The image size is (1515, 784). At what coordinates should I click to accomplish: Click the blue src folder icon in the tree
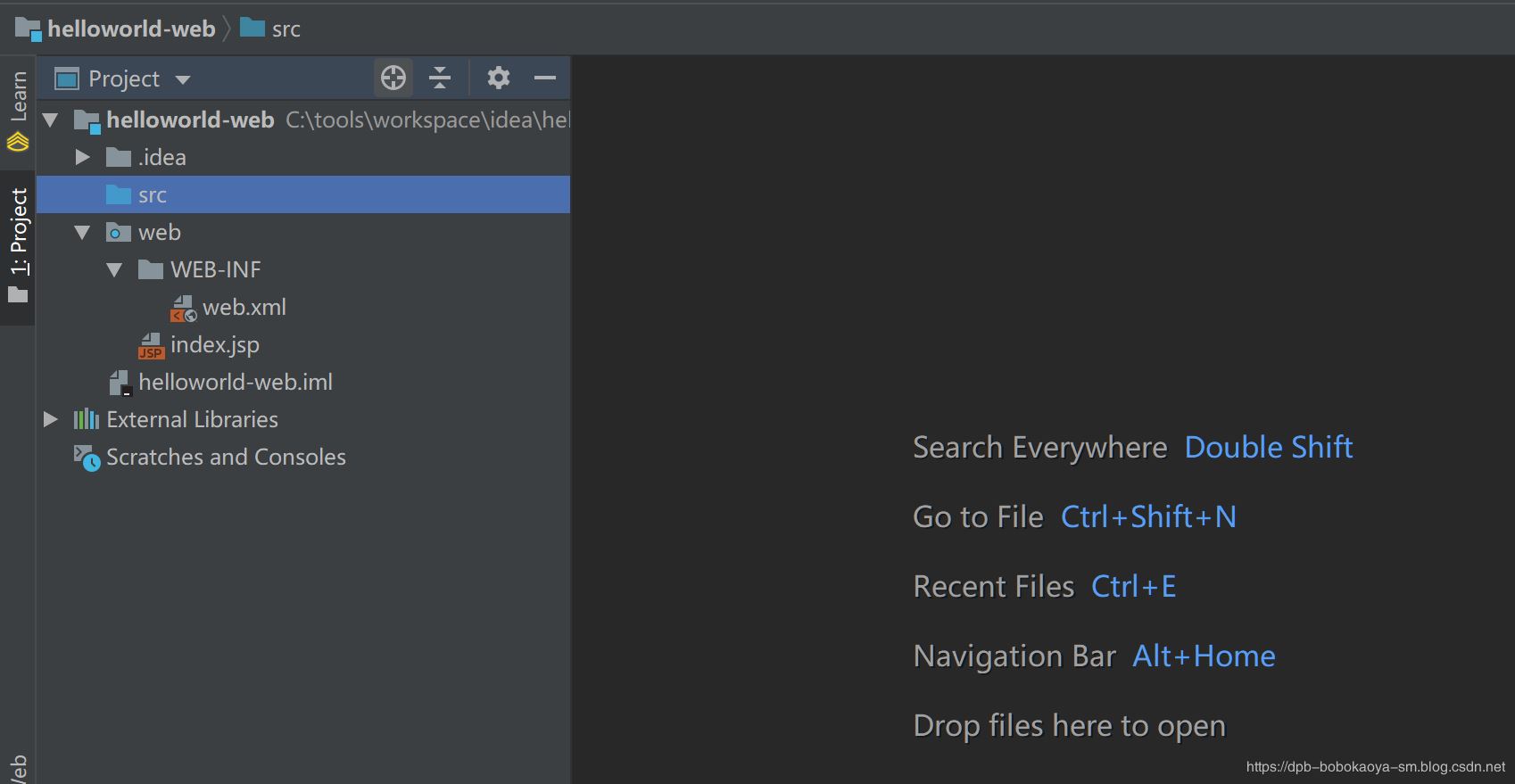tap(119, 194)
